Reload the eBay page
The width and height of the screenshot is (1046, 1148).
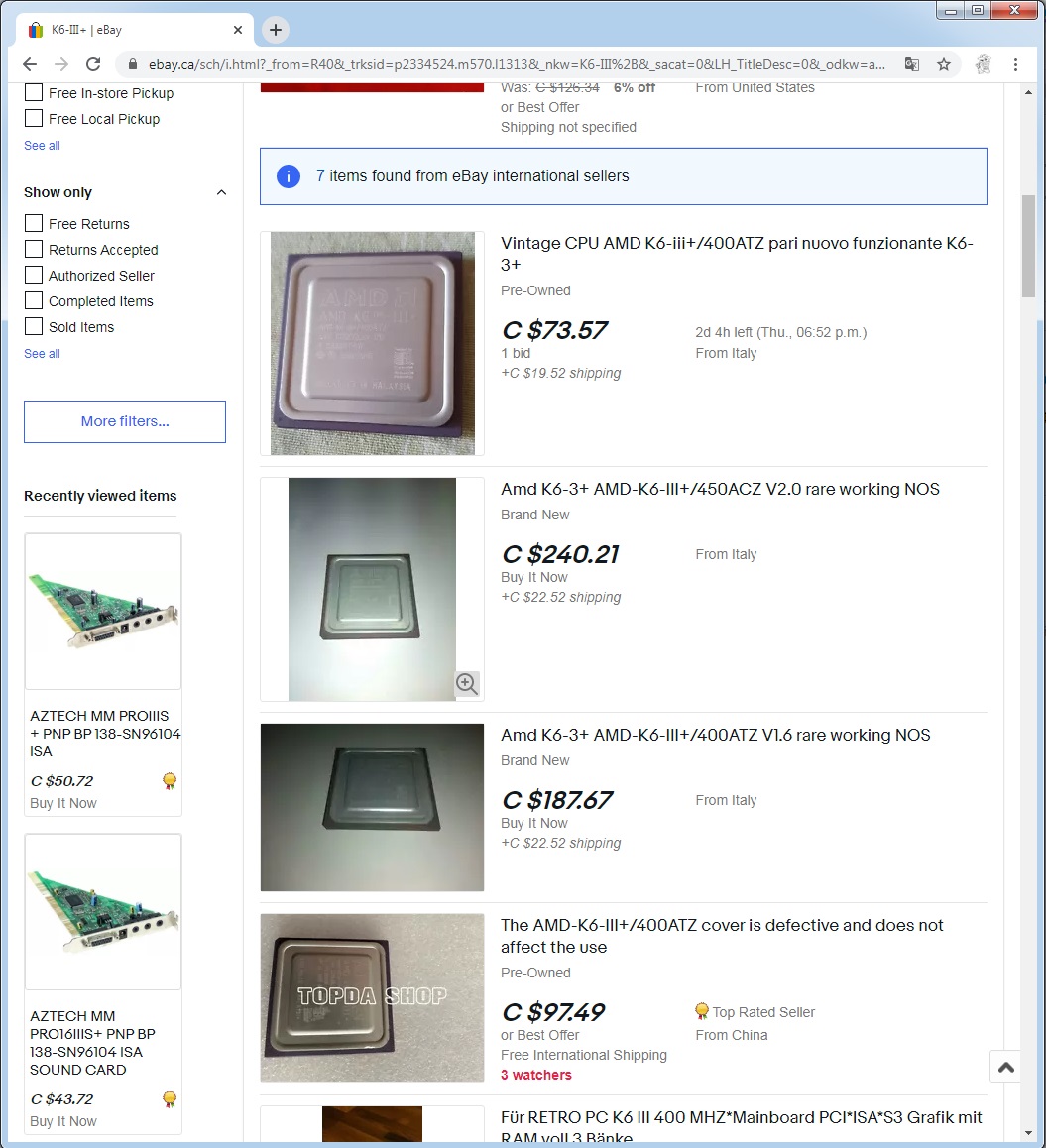93,64
